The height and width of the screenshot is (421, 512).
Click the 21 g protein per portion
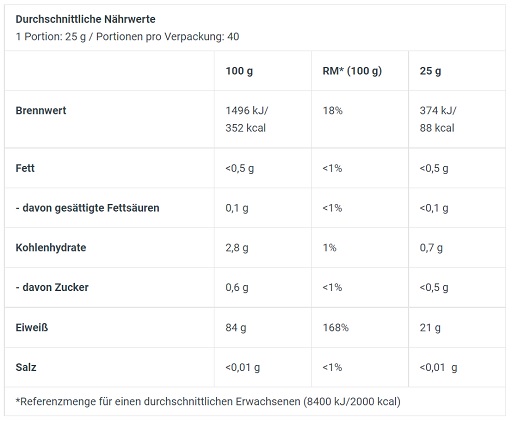click(430, 328)
